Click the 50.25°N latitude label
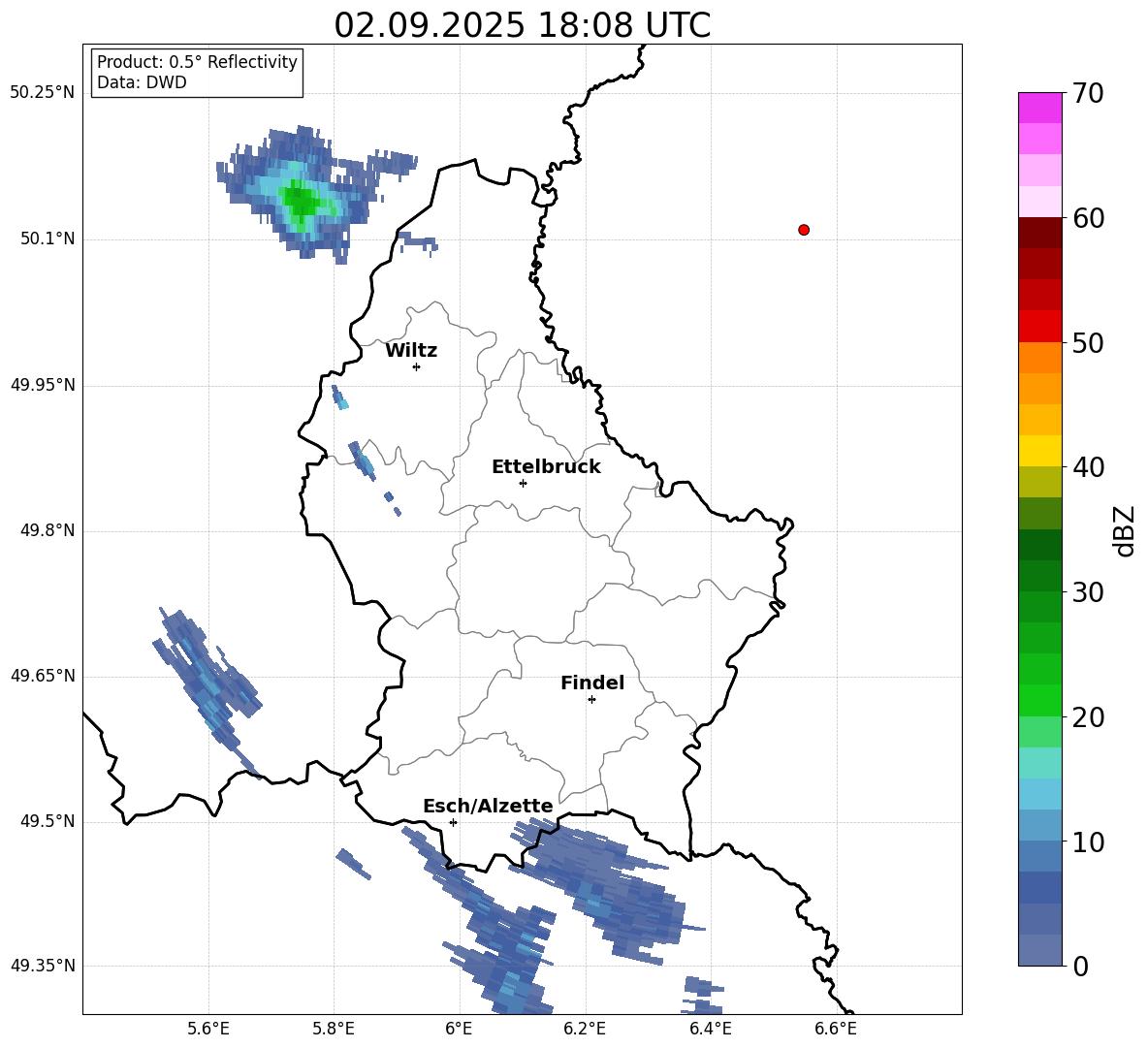This screenshot has width=1148, height=1048. pos(43,93)
